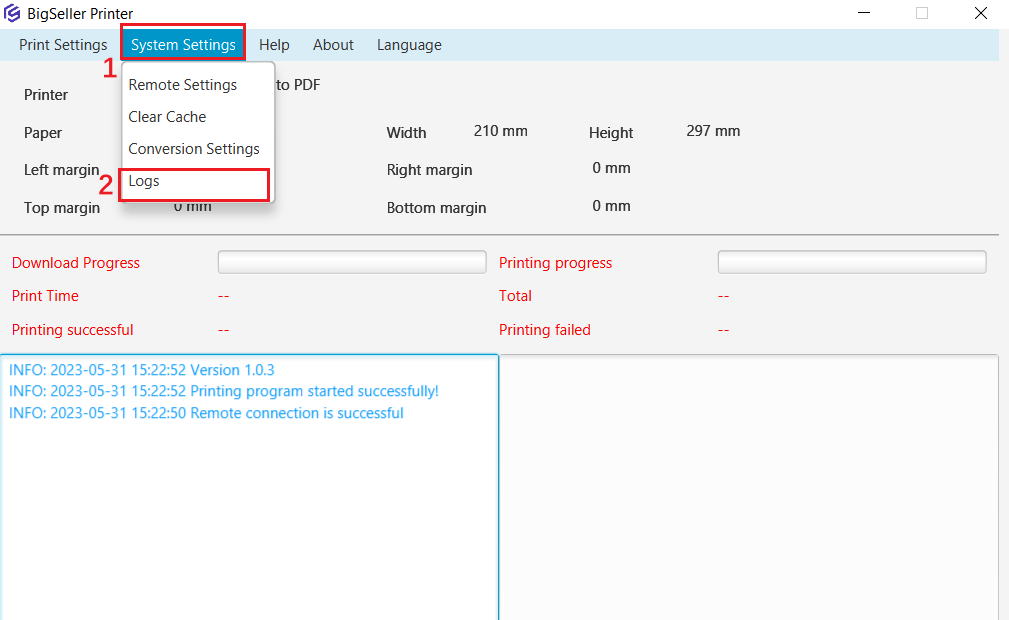Click the Bottom margin value 0 mm

(x=611, y=206)
